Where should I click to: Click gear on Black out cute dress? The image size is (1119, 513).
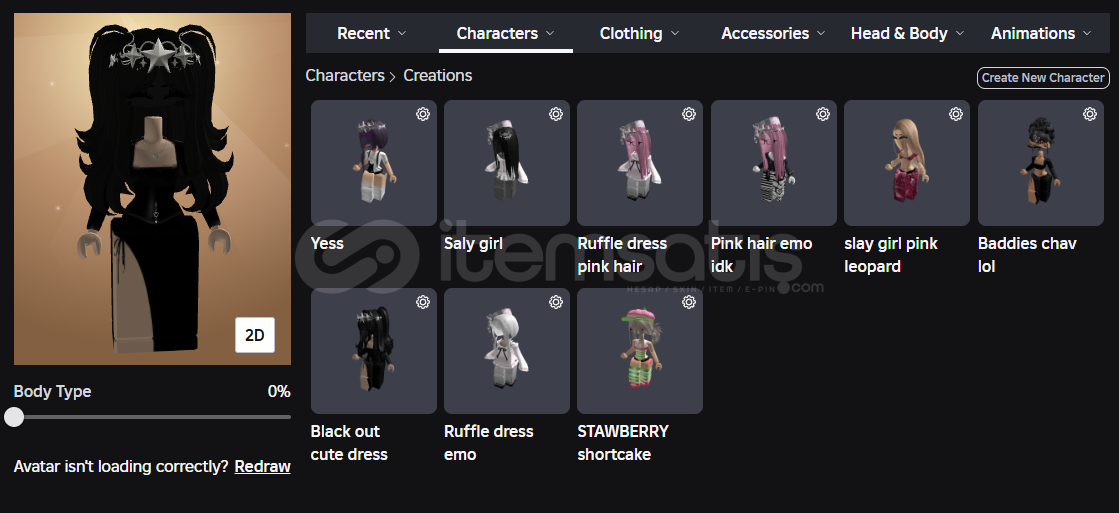(x=422, y=303)
